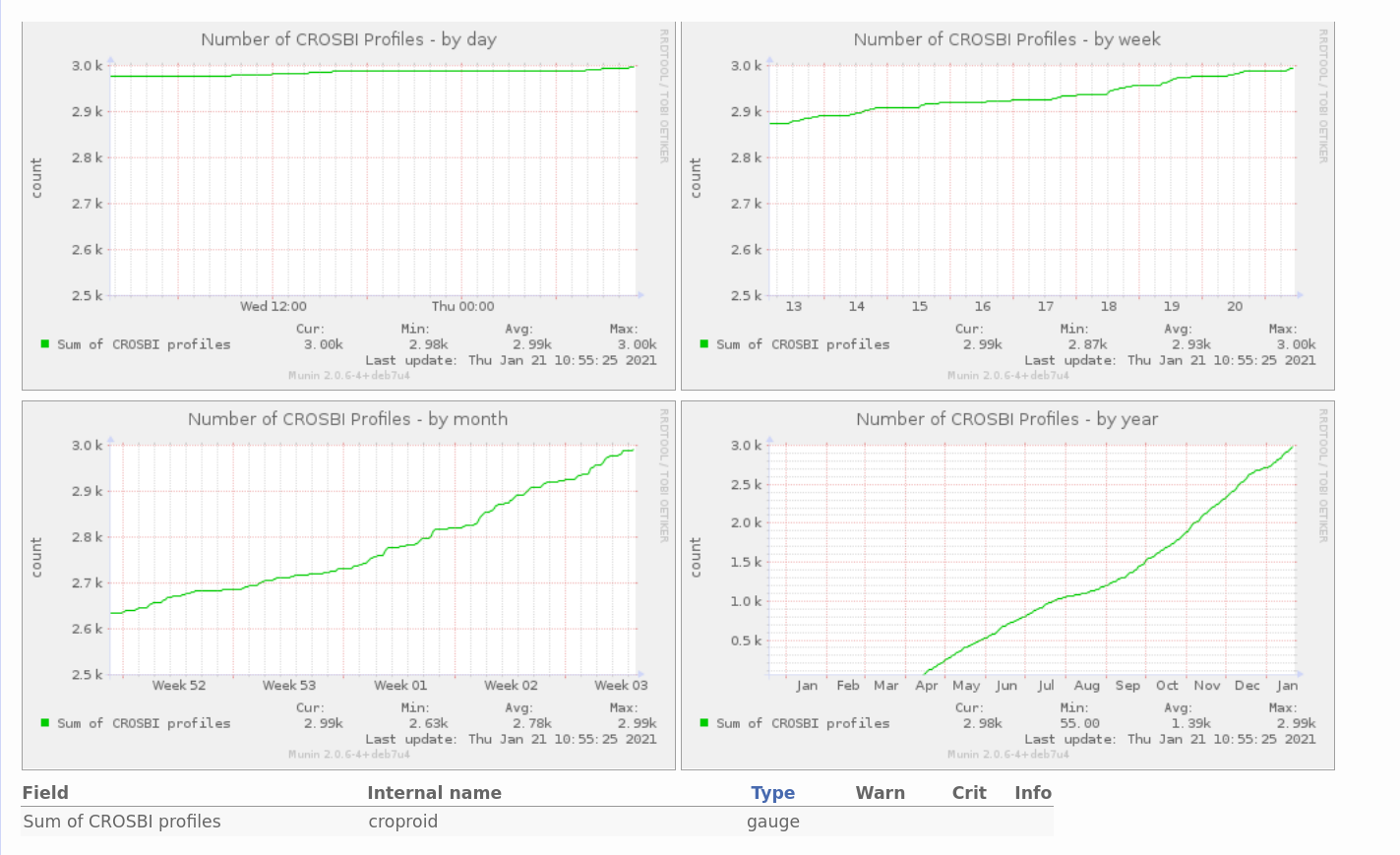
Task: Select the 'Sum of CROSBI profiles' table cell
Action: click(x=122, y=822)
